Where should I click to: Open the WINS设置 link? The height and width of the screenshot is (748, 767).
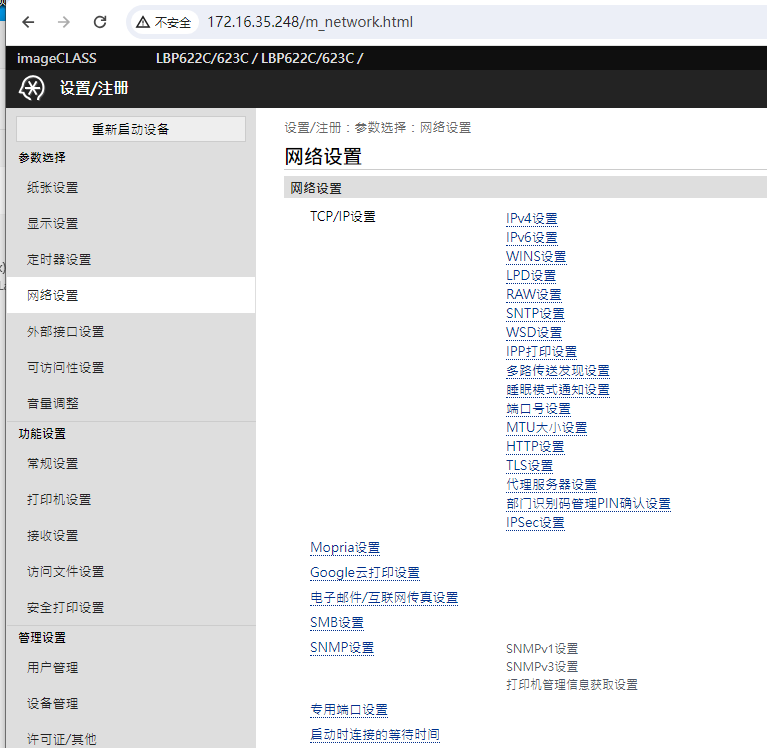tap(536, 257)
